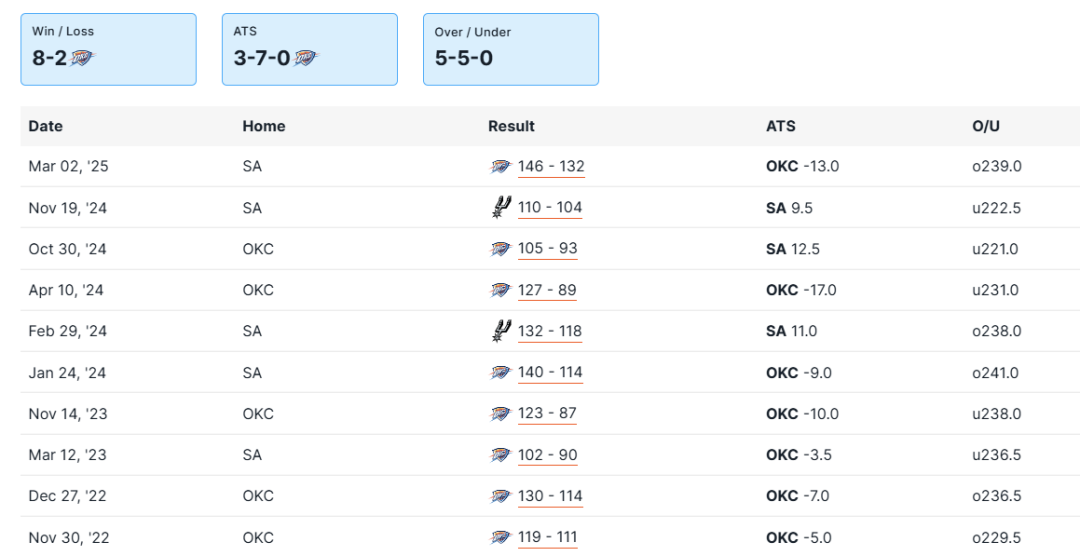The image size is (1080, 556).
Task: Click the O/U column header
Action: (x=986, y=127)
